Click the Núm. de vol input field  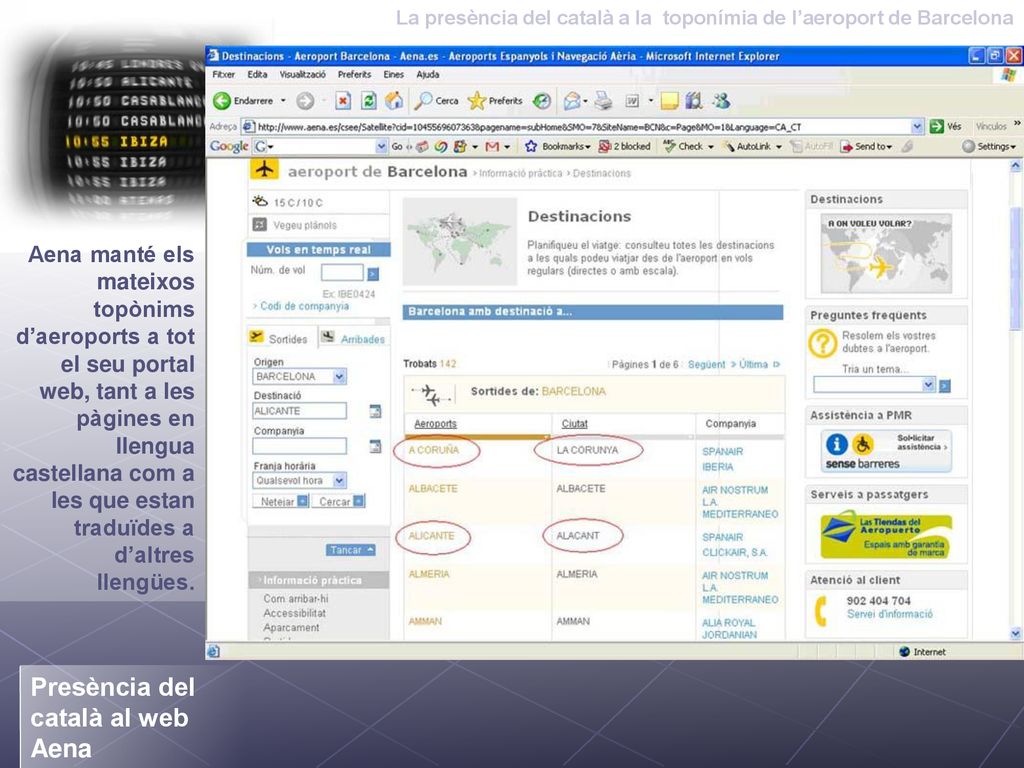click(342, 273)
